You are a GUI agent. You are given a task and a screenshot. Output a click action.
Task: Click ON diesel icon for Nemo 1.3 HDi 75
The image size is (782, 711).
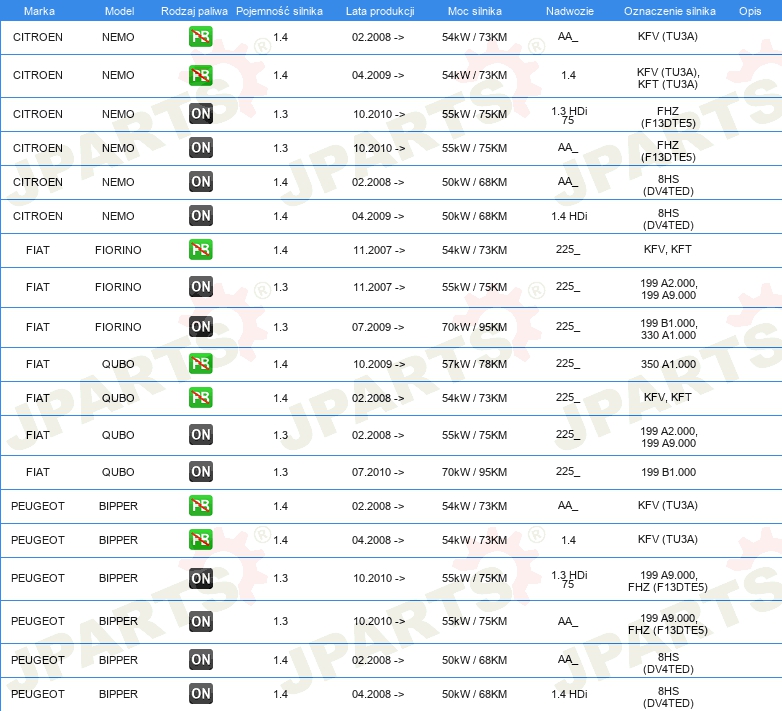pyautogui.click(x=200, y=114)
